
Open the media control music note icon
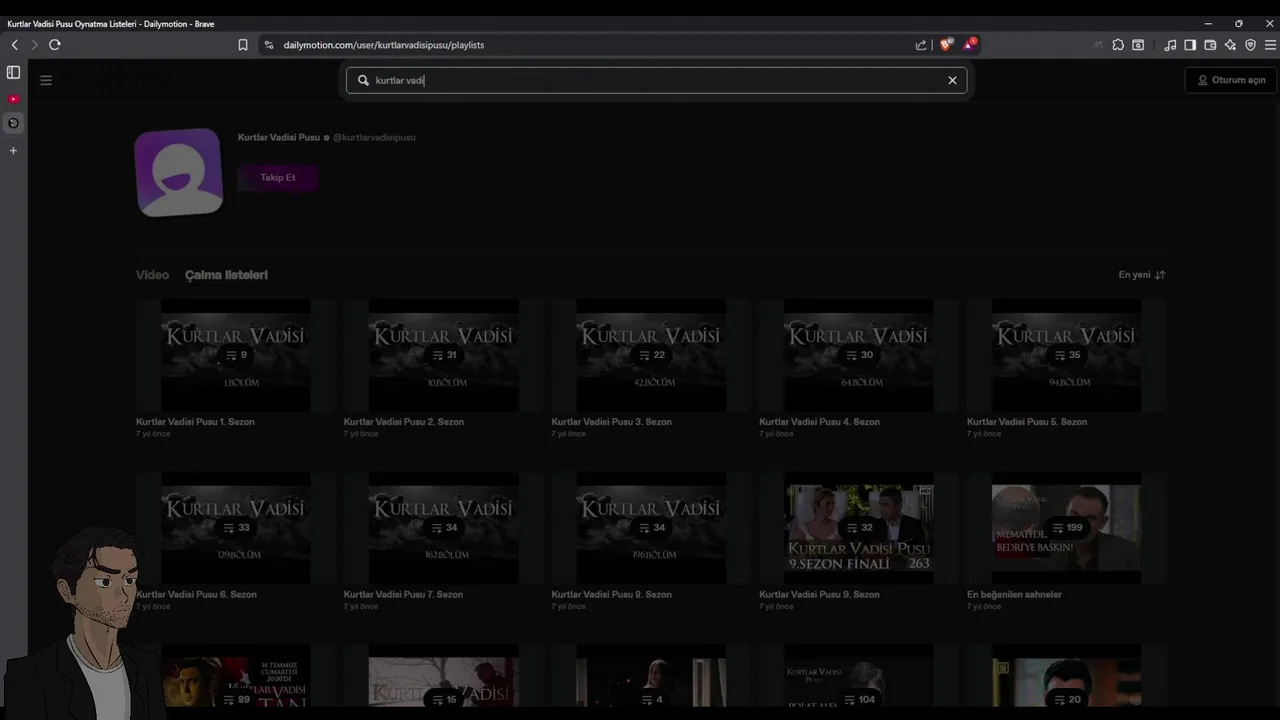pos(1170,45)
